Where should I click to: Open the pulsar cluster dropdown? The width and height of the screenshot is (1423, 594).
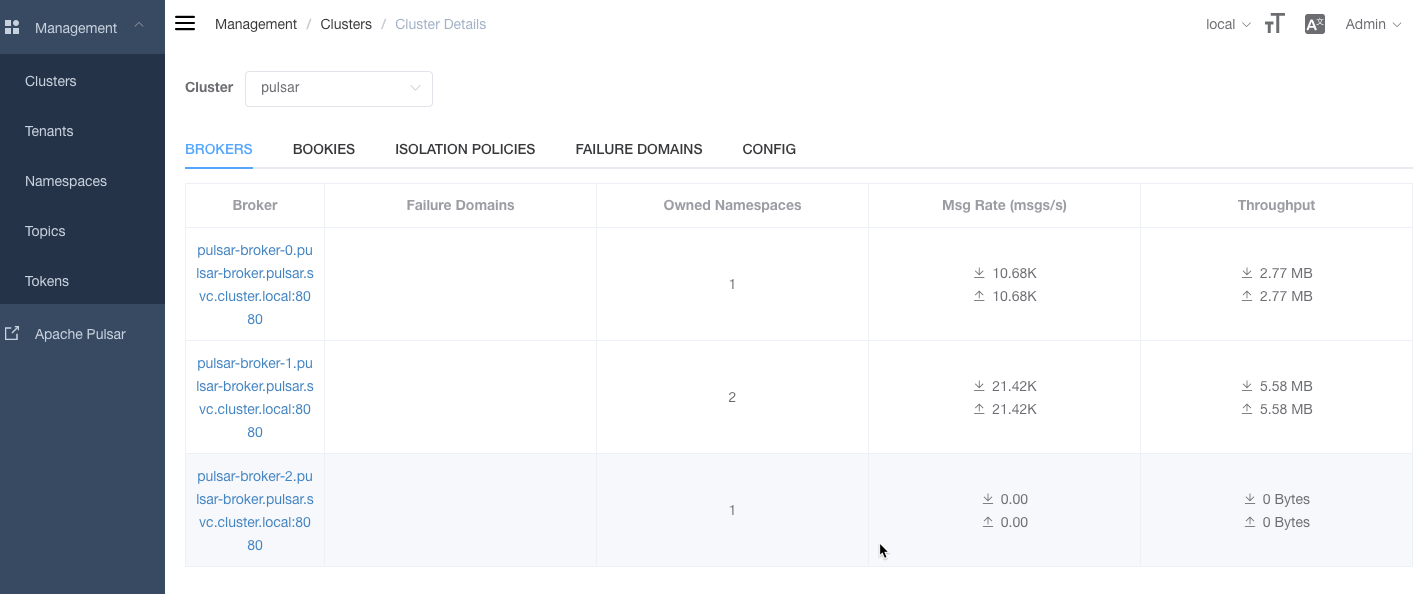339,88
